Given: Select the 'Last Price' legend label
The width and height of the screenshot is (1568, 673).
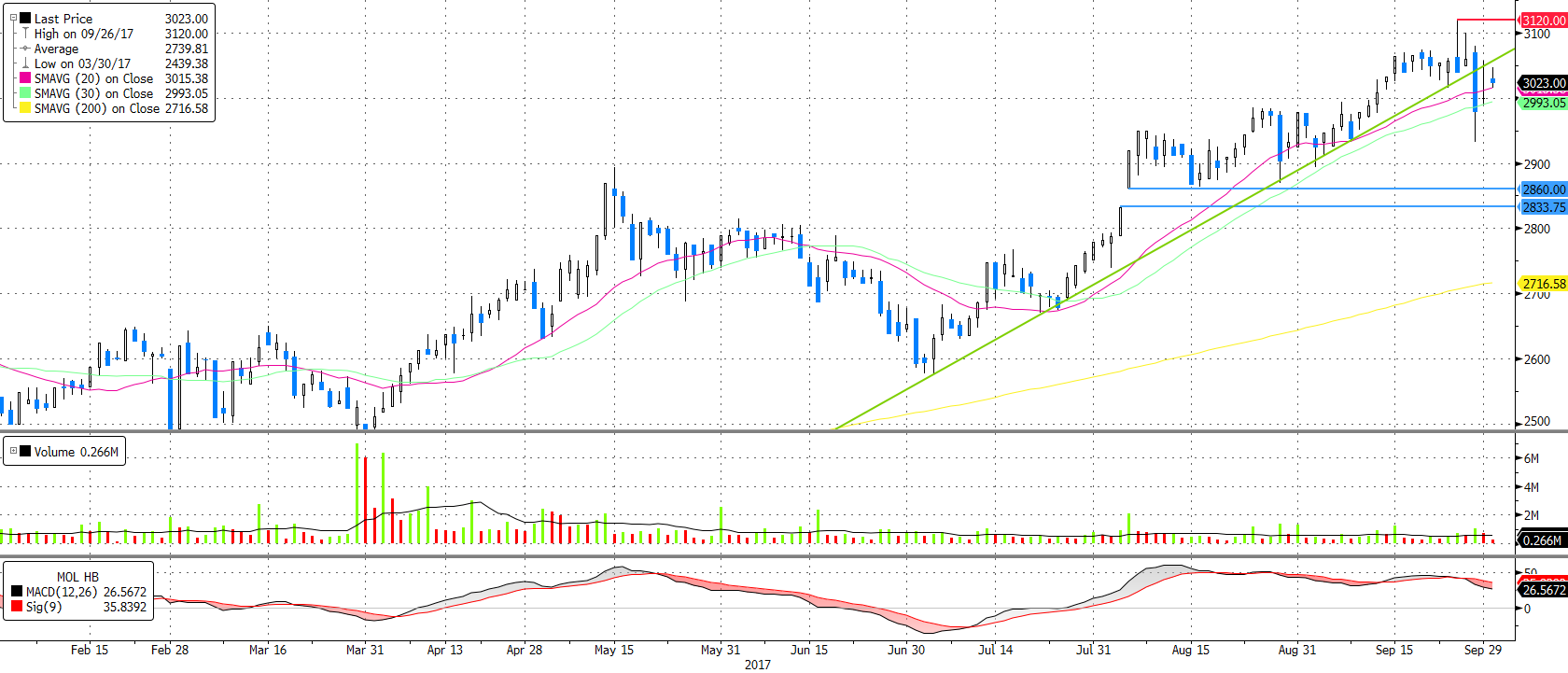Looking at the screenshot, I should coord(63,19).
